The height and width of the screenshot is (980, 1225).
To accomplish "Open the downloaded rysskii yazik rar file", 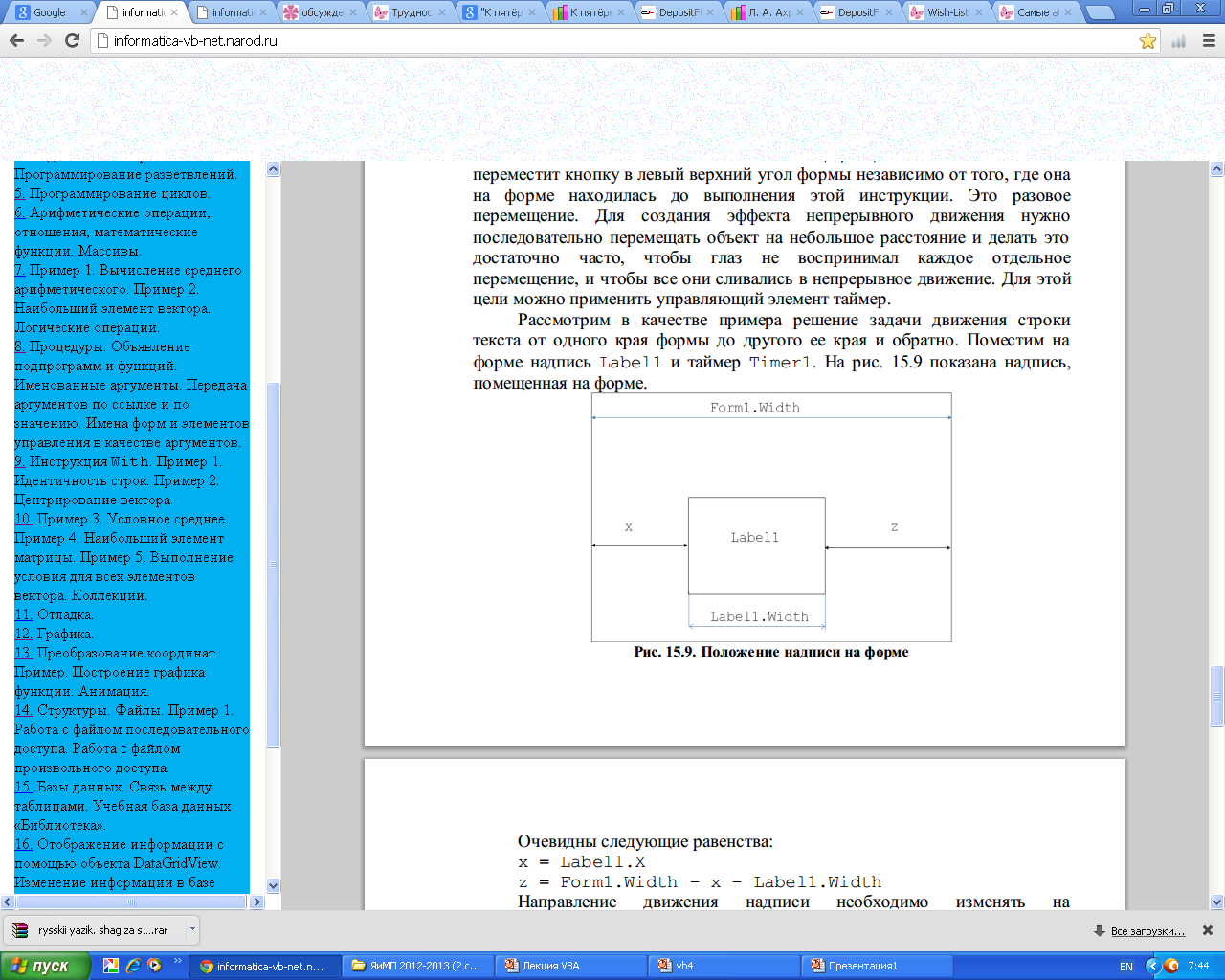I will (96, 929).
